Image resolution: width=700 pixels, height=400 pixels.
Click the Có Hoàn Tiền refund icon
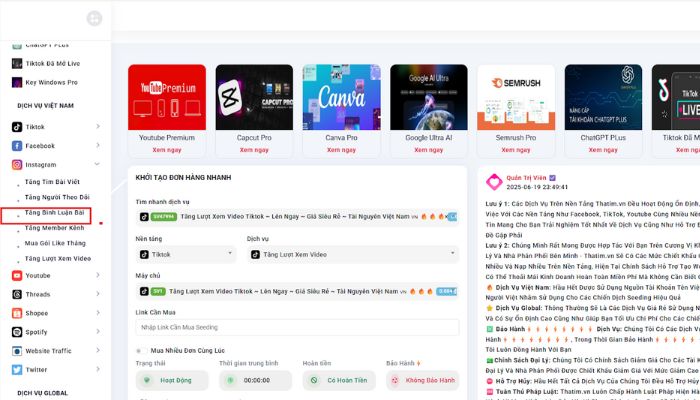point(314,380)
